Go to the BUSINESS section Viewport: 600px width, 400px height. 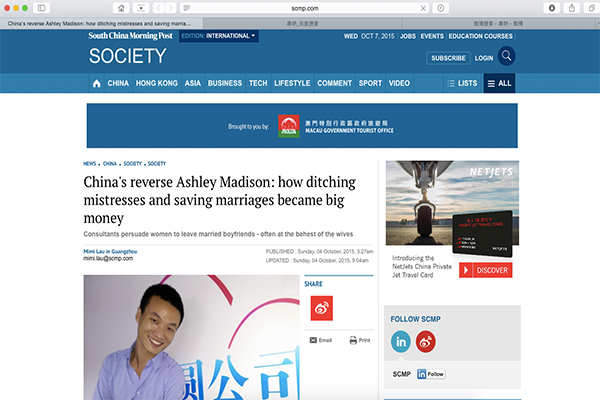[x=225, y=83]
